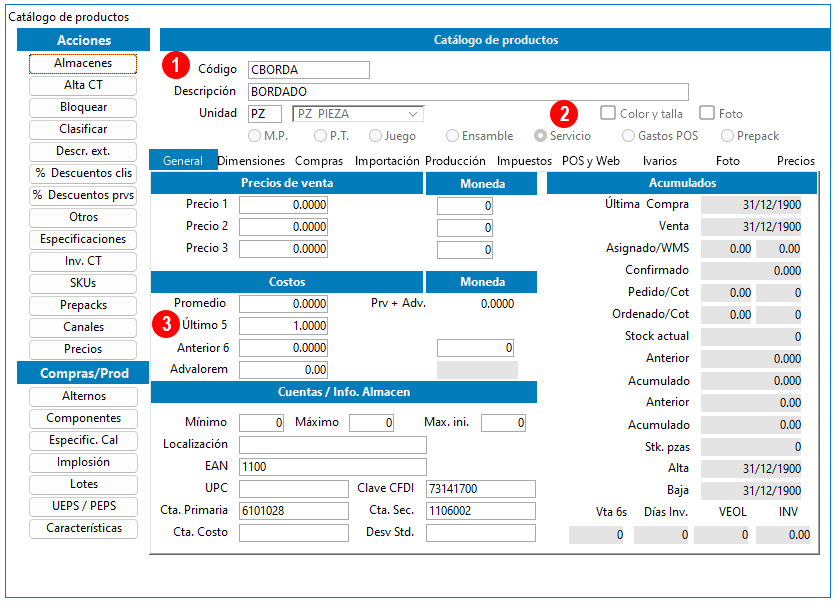838x608 pixels.
Task: Click the Promedio cost field
Action: [x=283, y=304]
